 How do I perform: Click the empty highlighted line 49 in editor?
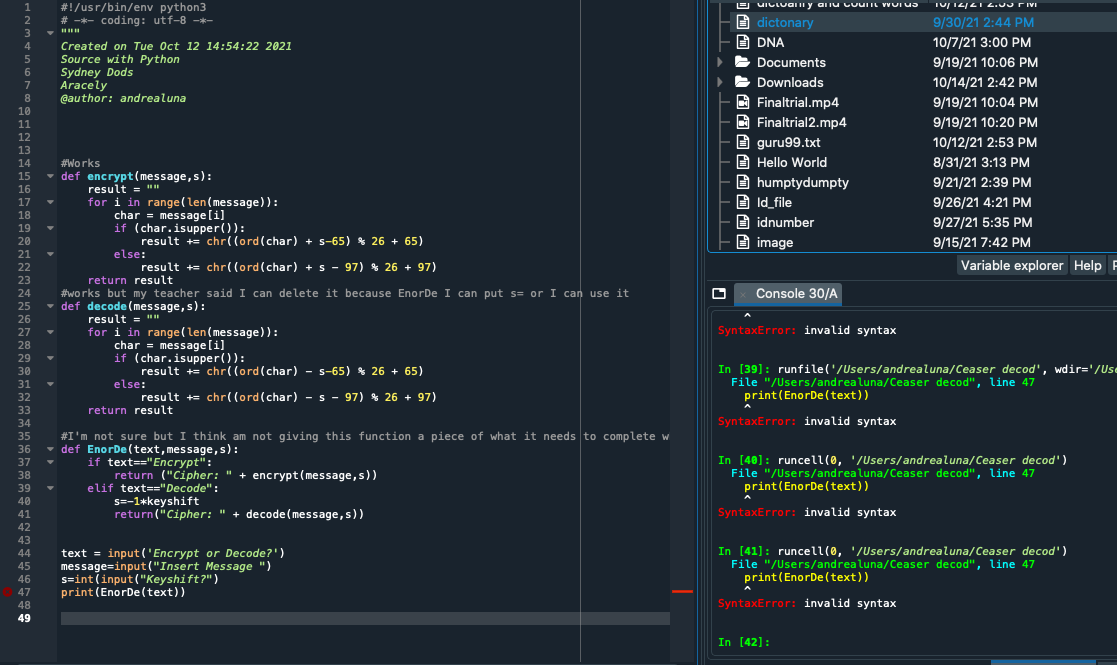click(x=365, y=618)
